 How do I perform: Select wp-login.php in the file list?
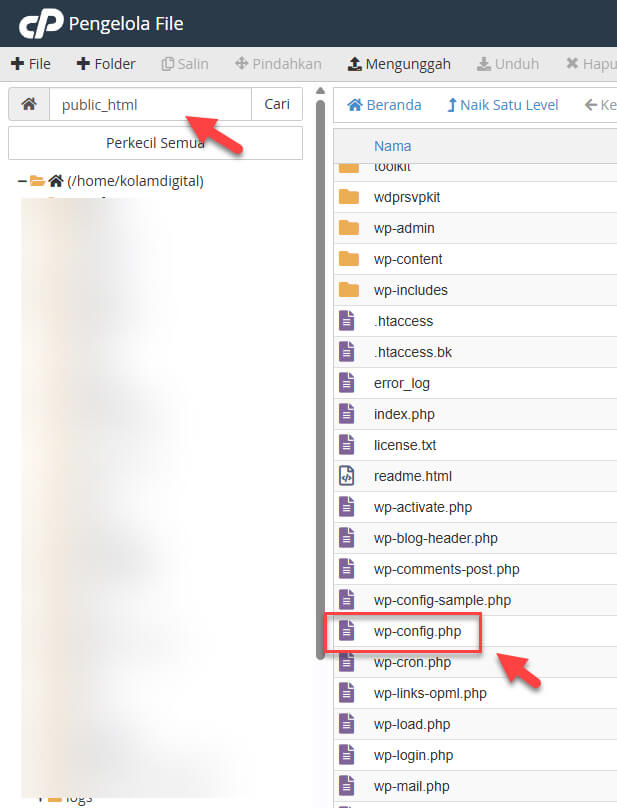[x=413, y=755]
